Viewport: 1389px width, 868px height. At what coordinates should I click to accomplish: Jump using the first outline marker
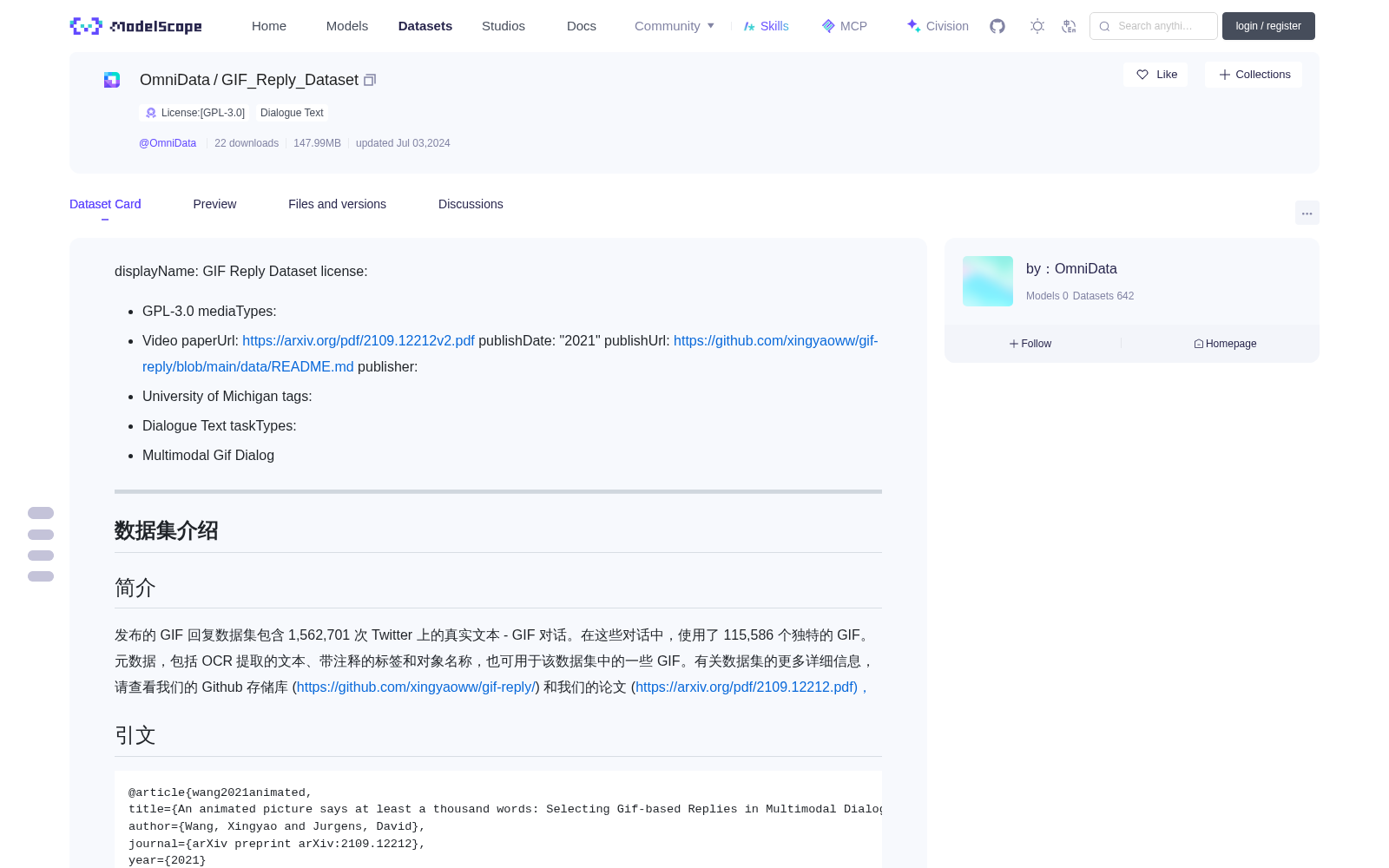pos(41,513)
